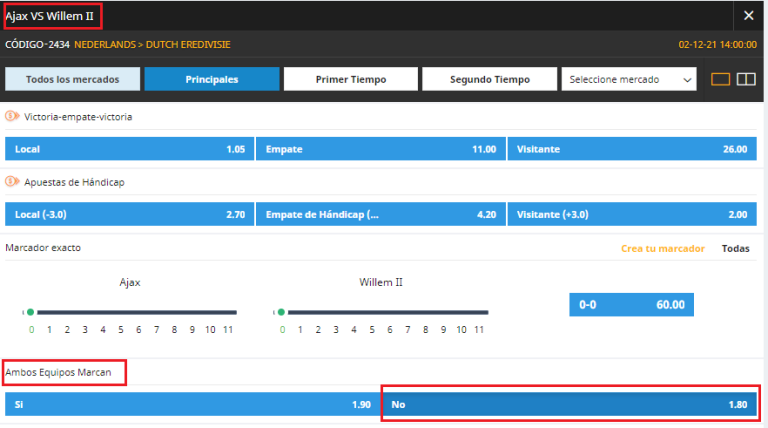Screen dimensions: 768x428
Task: Click the CÓDIGO-2434 text
Action: click(x=37, y=45)
